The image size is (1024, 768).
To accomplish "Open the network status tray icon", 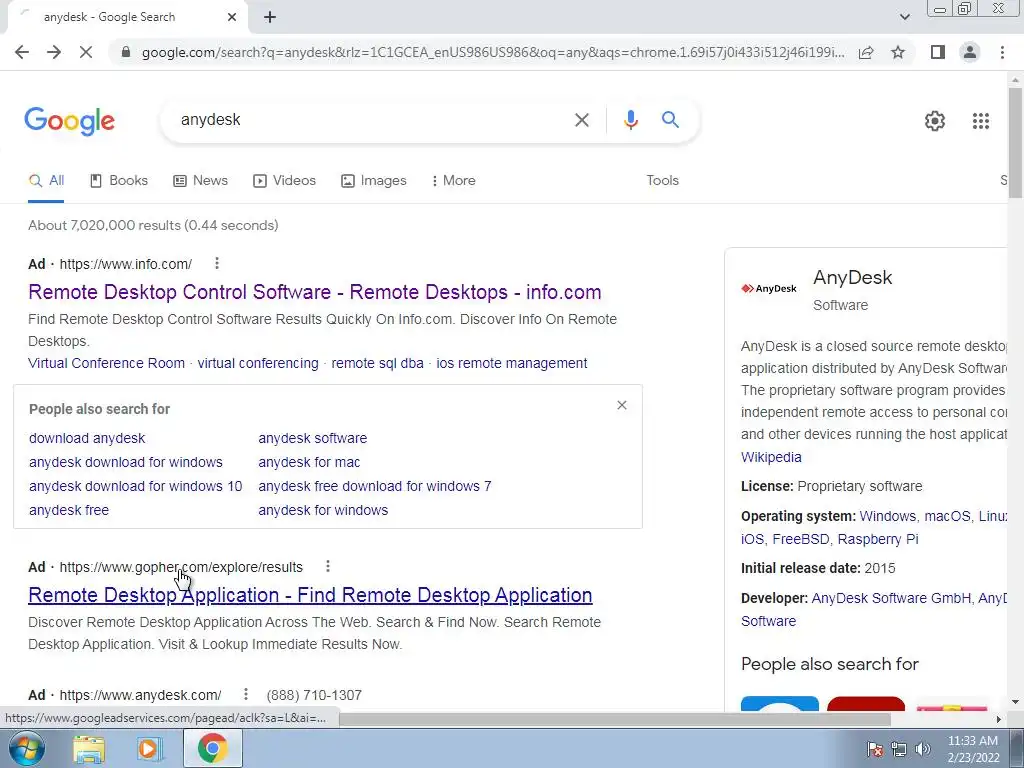I will coord(899,749).
